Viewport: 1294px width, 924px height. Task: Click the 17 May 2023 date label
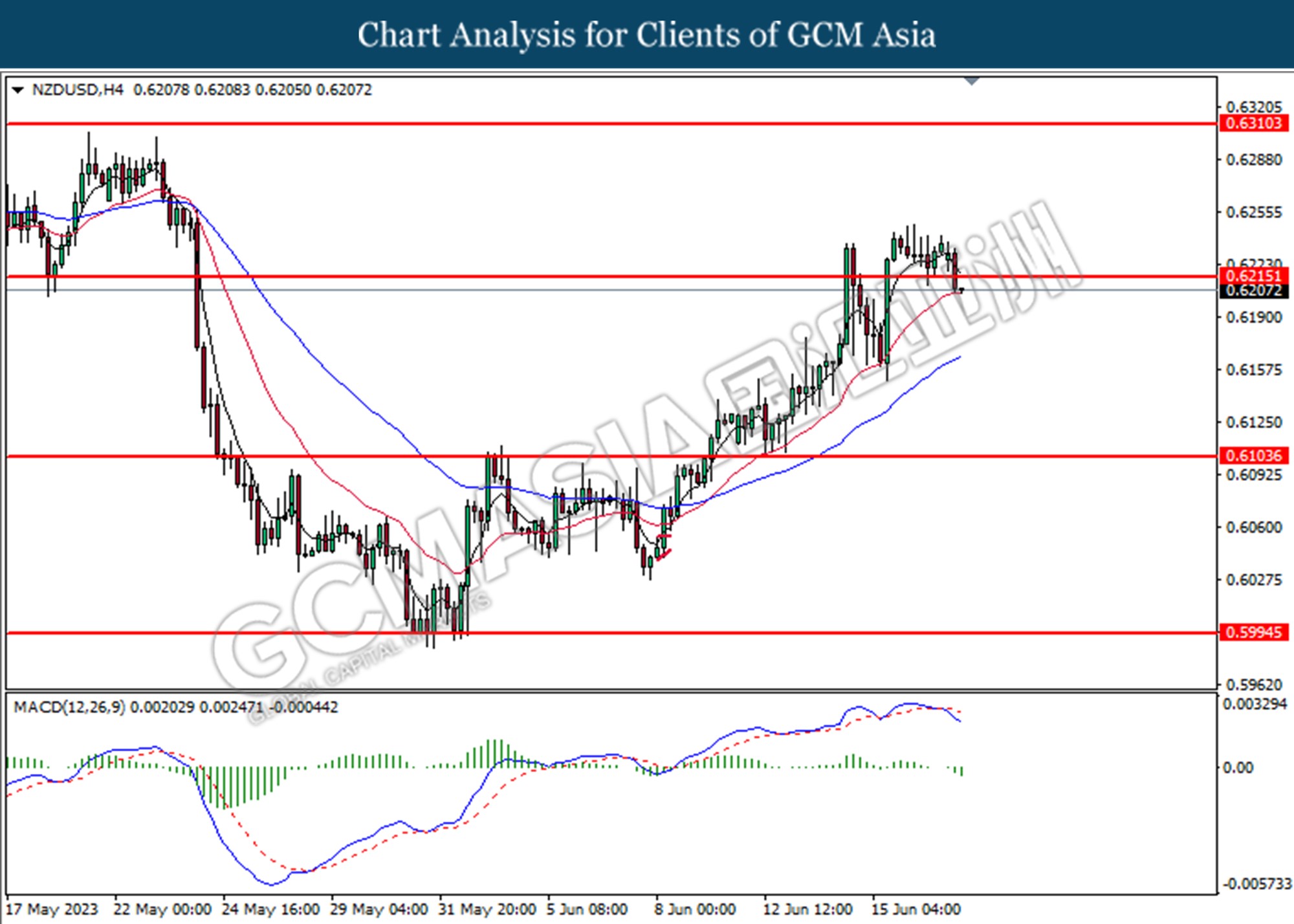pos(52,909)
